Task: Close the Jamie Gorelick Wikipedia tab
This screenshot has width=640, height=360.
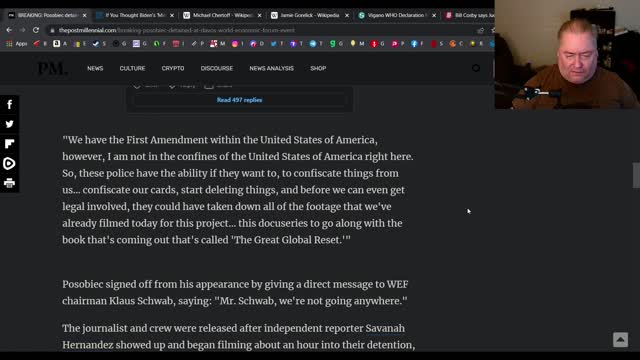Action: pos(347,16)
